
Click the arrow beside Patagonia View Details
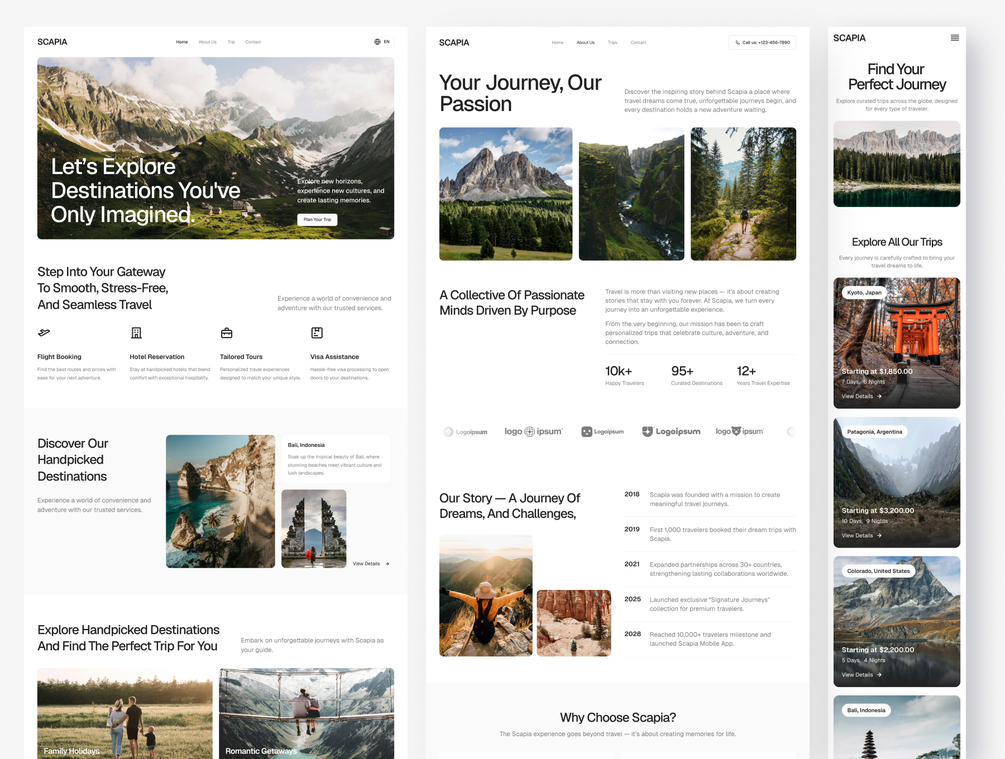(x=879, y=535)
